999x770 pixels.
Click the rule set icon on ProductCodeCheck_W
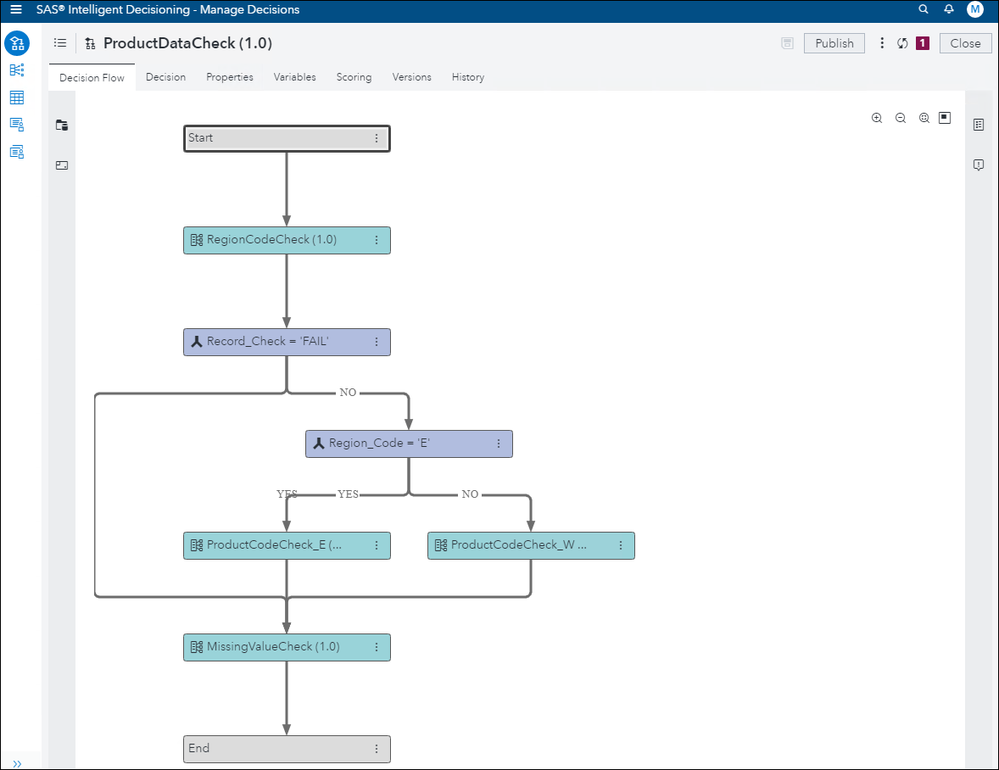[441, 545]
